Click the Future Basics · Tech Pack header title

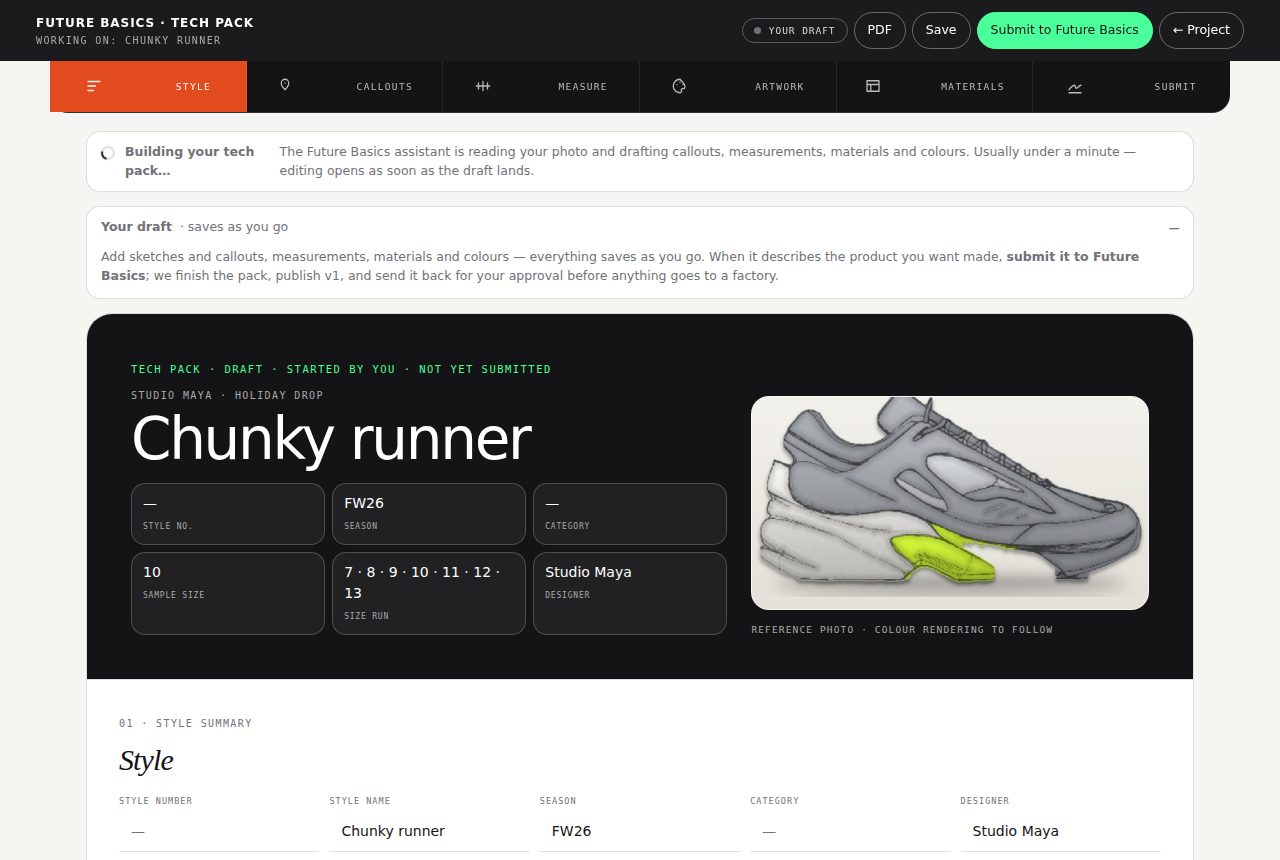(145, 22)
